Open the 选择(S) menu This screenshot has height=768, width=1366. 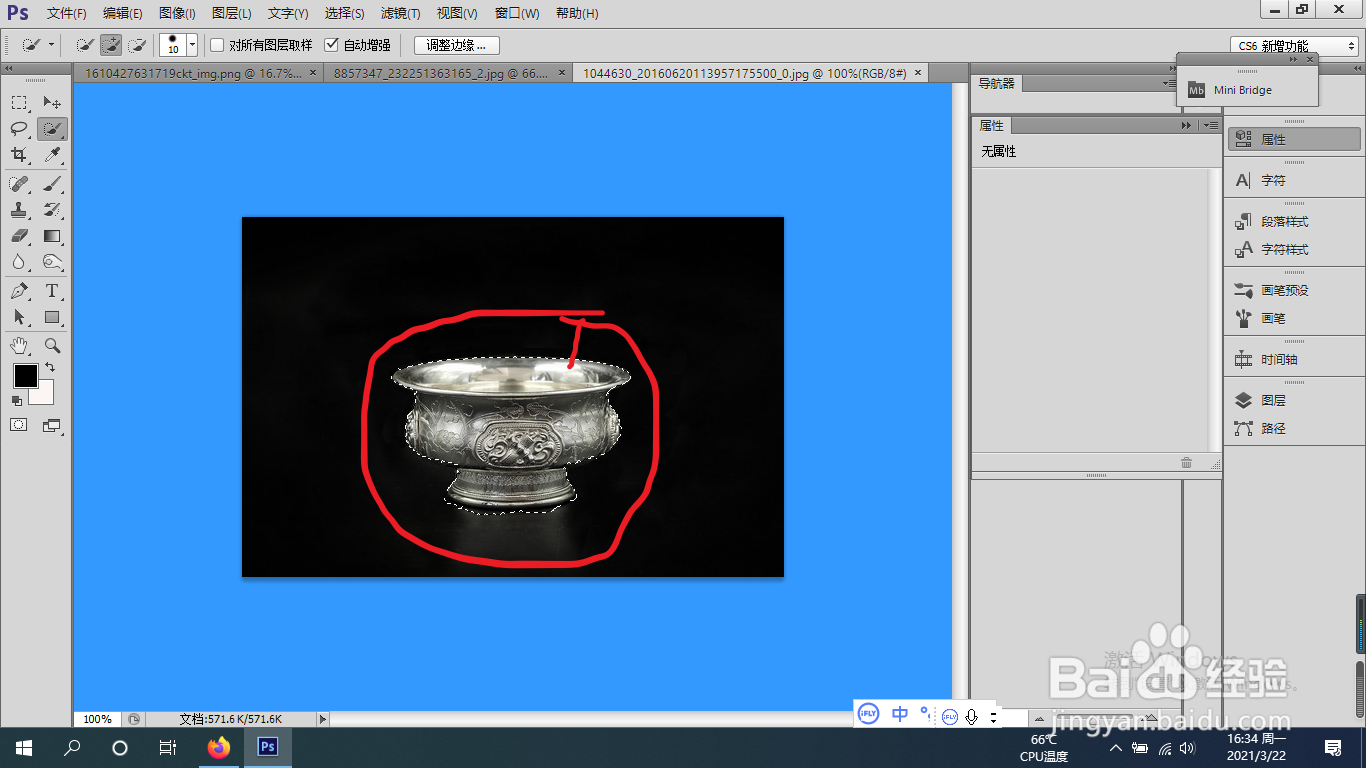tap(345, 13)
